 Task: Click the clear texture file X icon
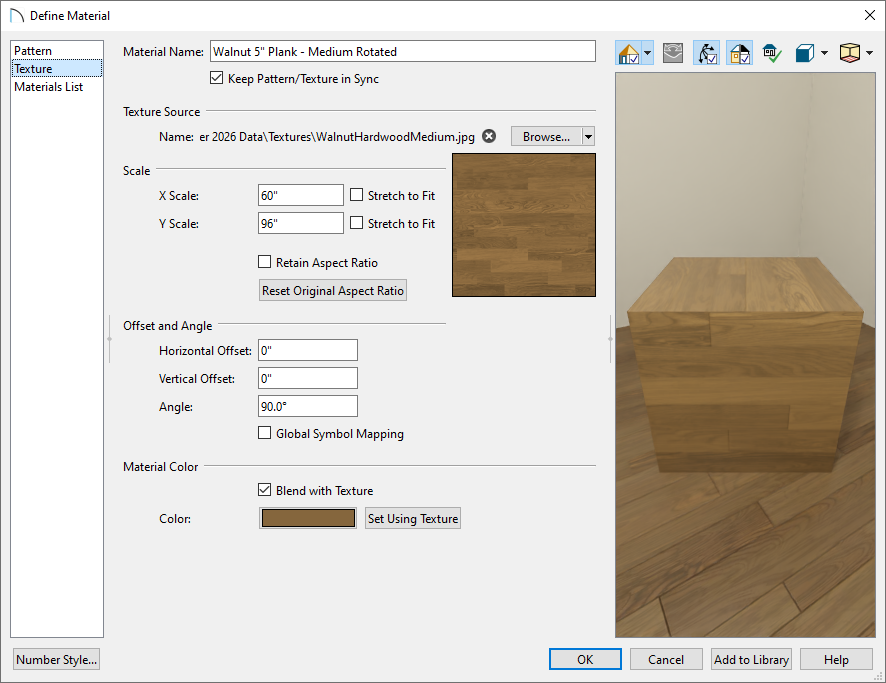[488, 136]
